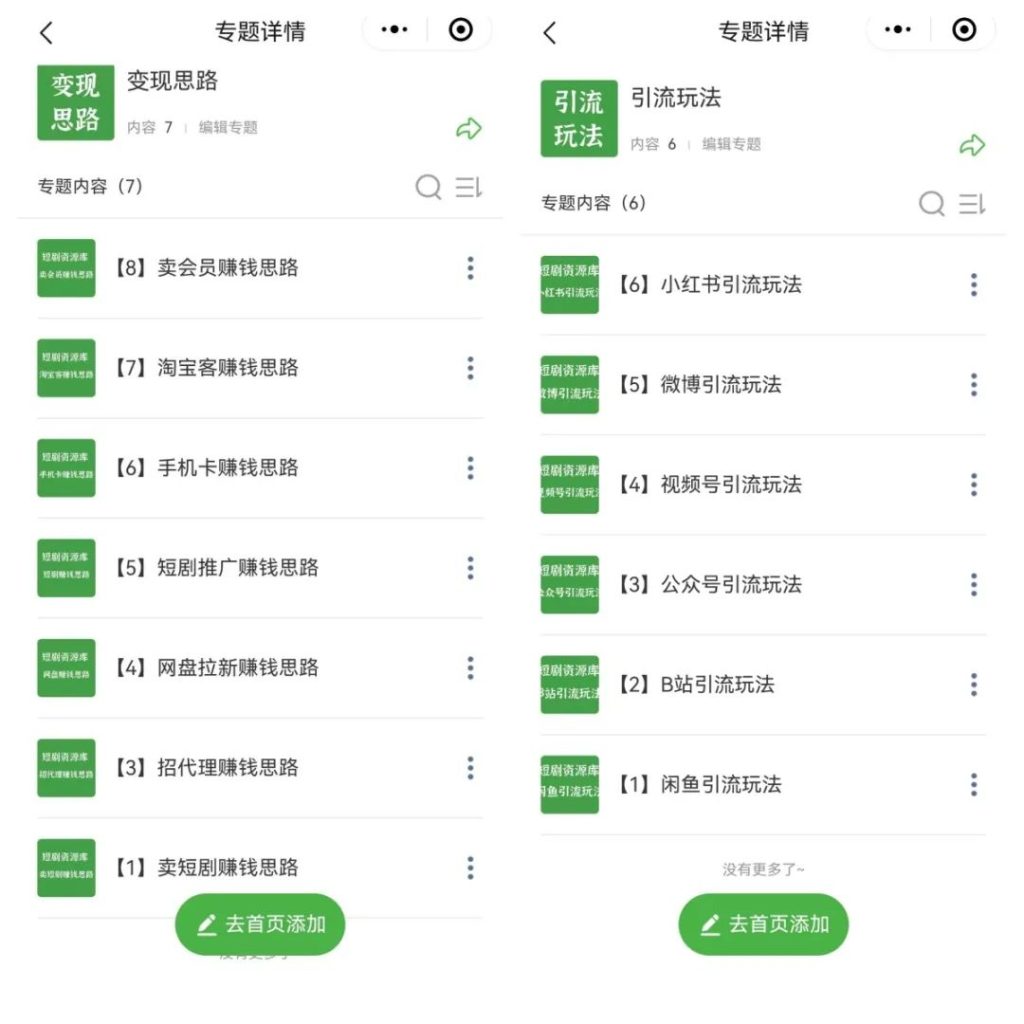The image size is (1024, 1024).
Task: Tap the sort icon next to the left search
Action: pyautogui.click(x=467, y=187)
